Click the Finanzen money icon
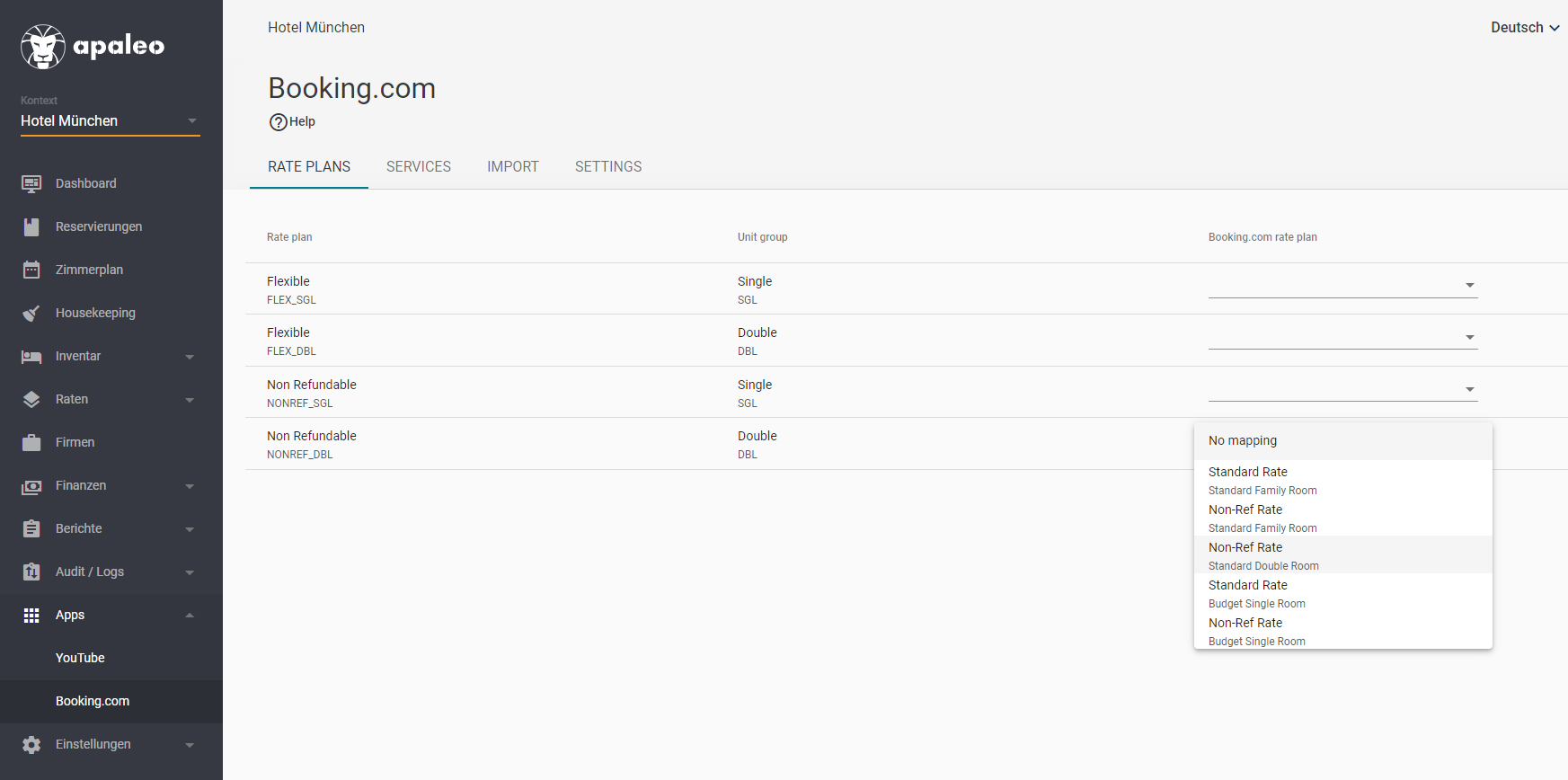1568x780 pixels. (31, 486)
